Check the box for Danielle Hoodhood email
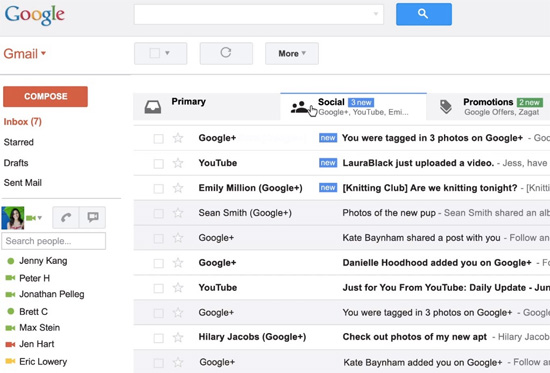Viewport: 550px width, 373px height. click(159, 264)
